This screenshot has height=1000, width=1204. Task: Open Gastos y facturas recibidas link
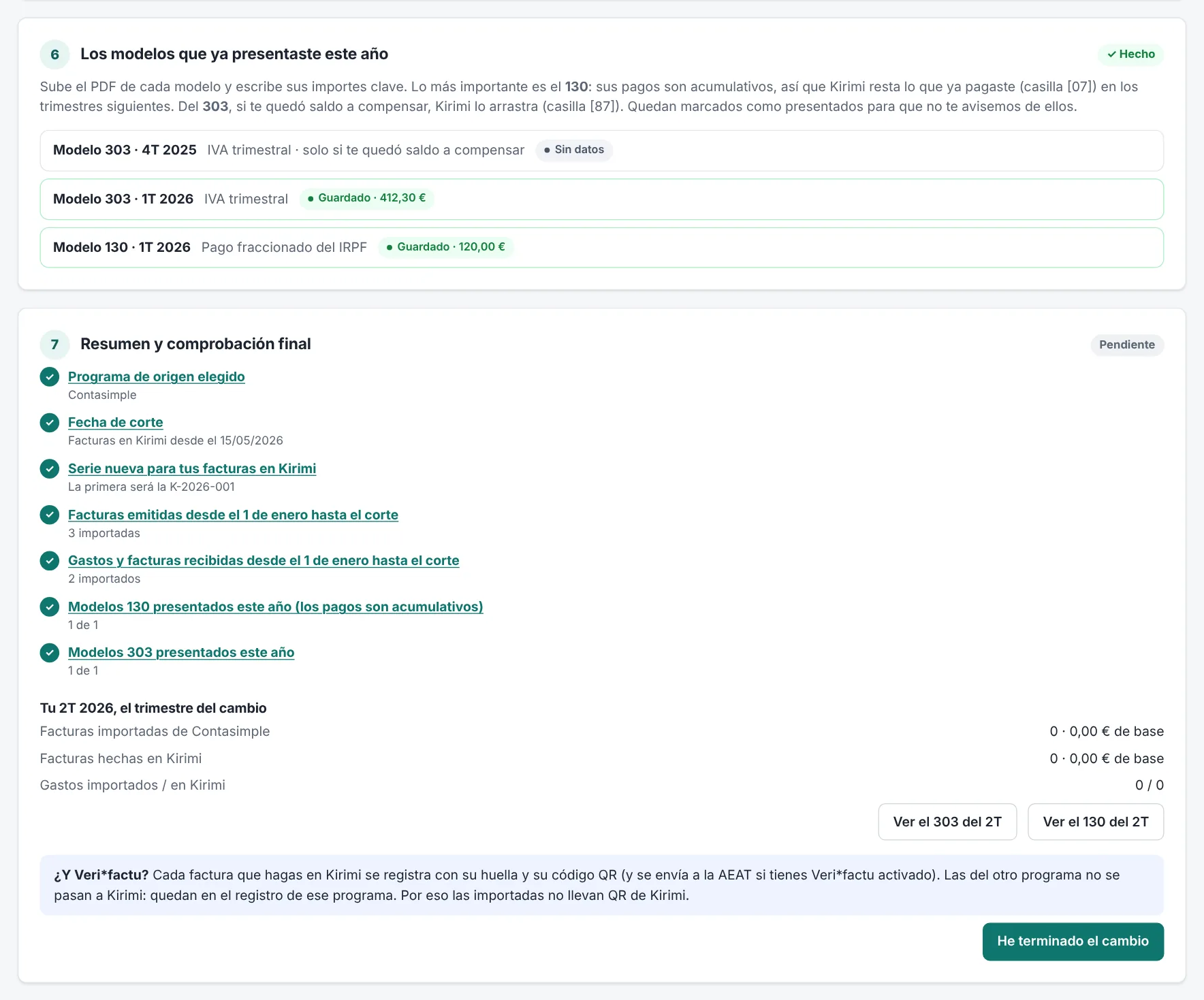pyautogui.click(x=264, y=560)
